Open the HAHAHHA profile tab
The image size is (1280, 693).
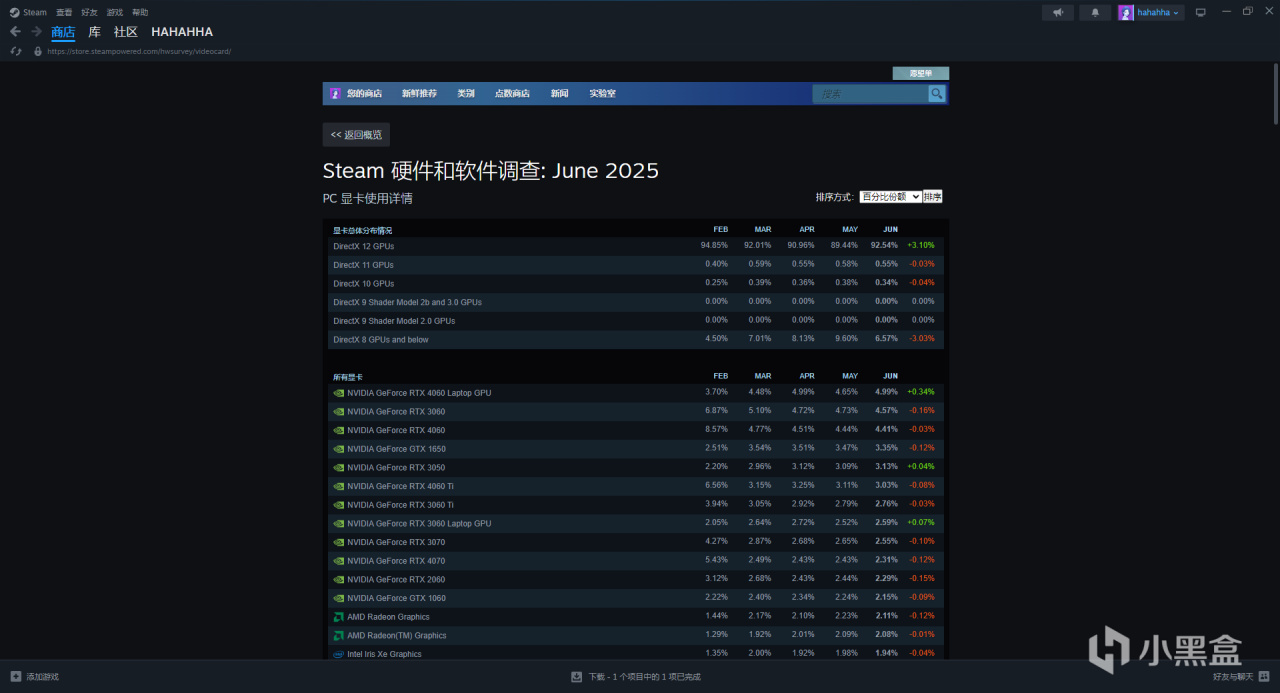point(182,32)
